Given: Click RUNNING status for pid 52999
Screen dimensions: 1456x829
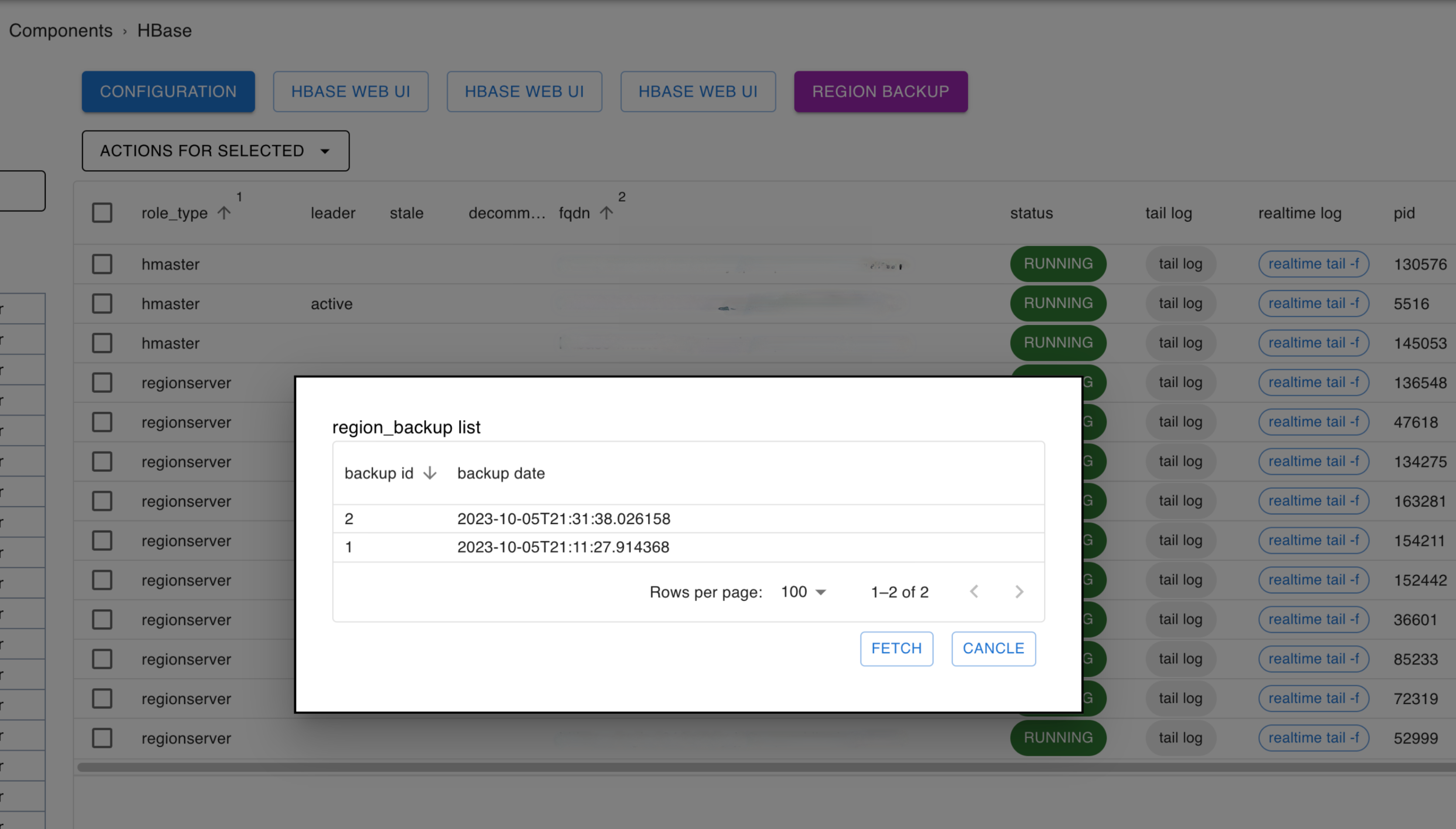Looking at the screenshot, I should click(1058, 737).
